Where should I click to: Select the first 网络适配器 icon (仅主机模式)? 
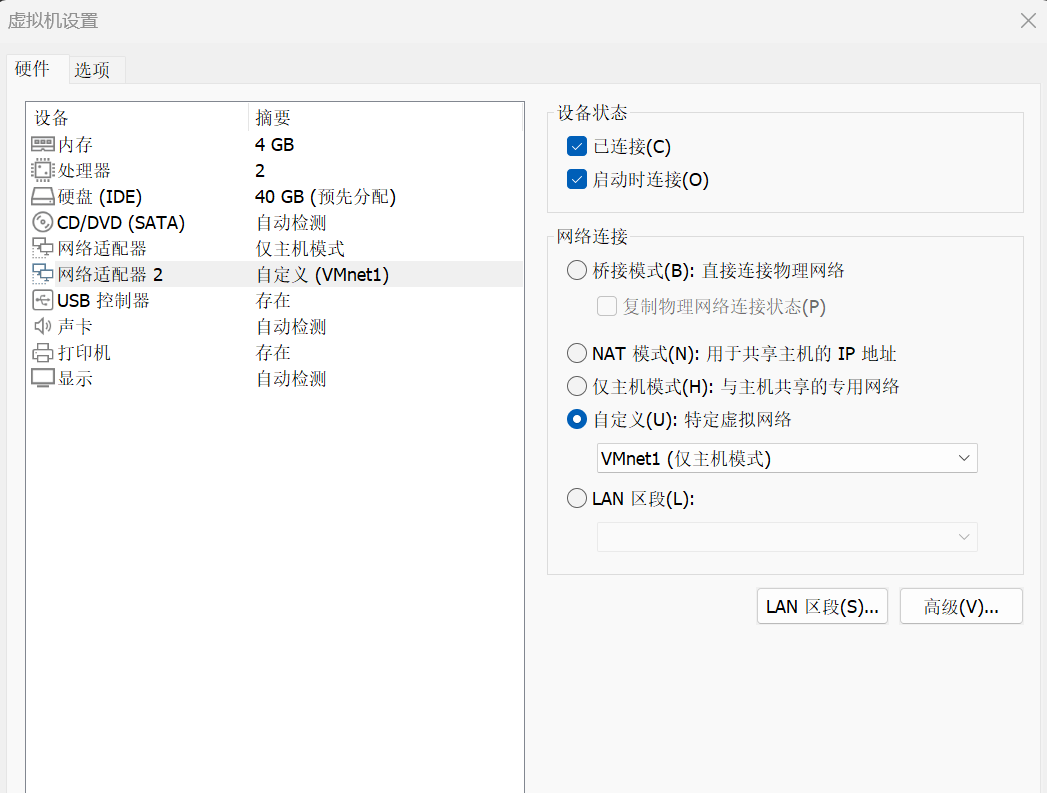(x=43, y=249)
